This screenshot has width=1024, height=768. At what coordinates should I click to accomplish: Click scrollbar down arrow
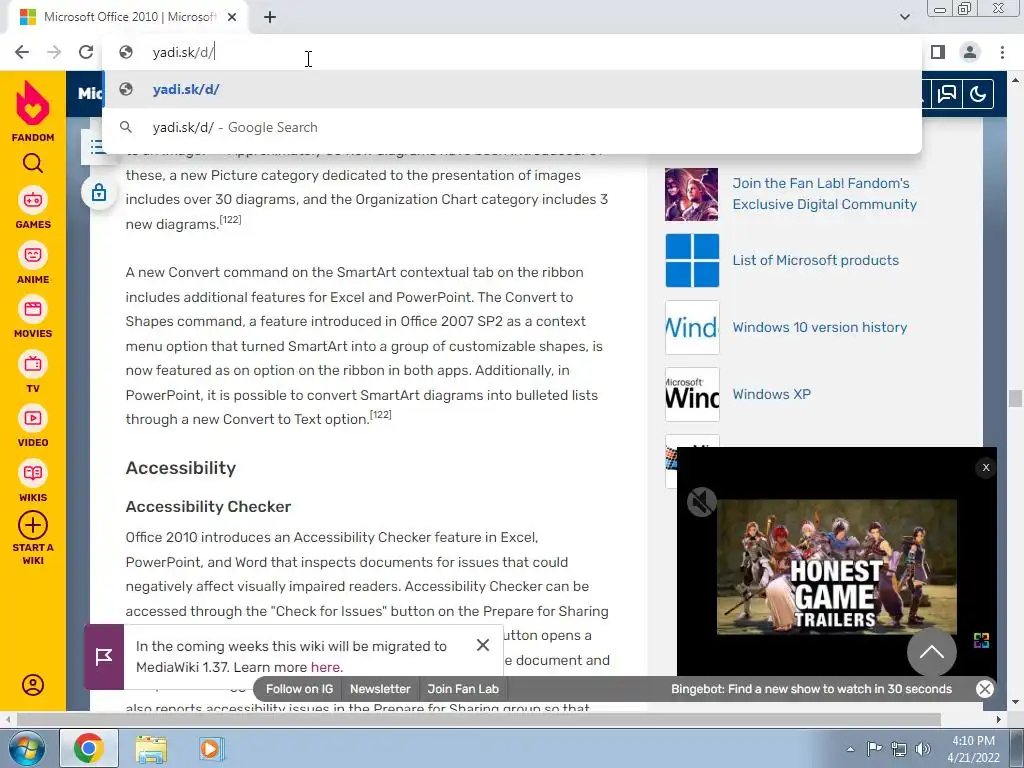[x=1015, y=702]
